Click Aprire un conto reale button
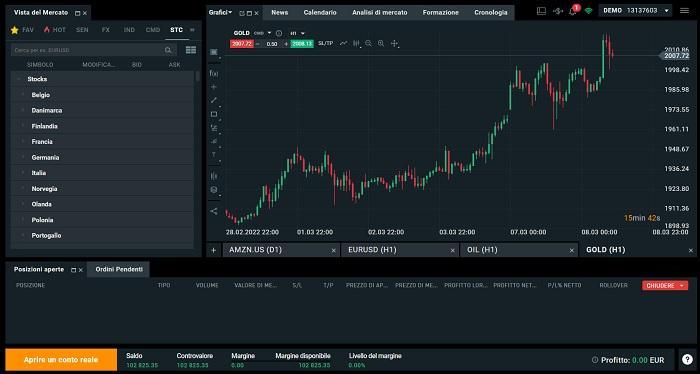 click(x=61, y=360)
